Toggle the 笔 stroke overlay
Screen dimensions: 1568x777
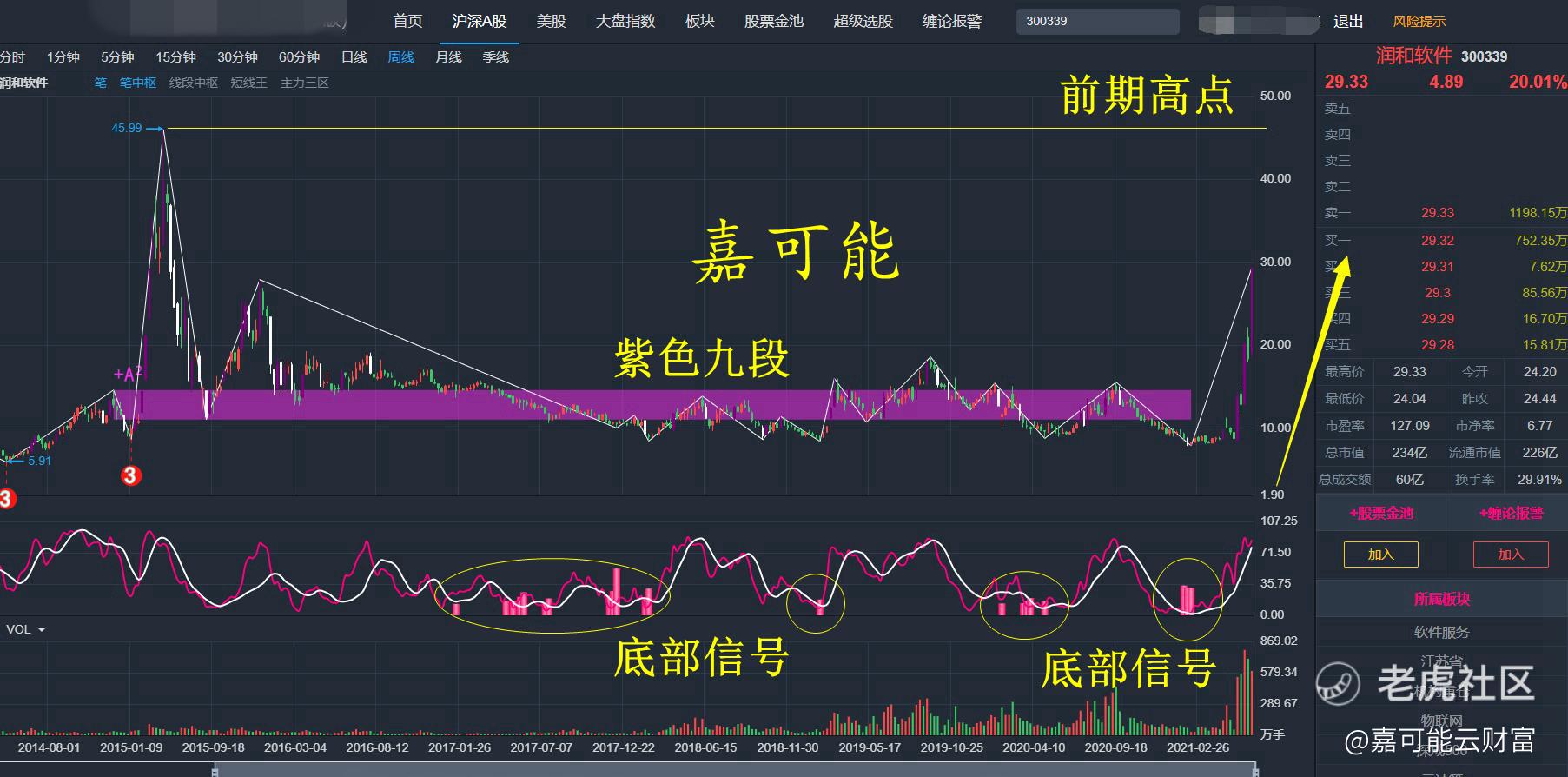pos(101,83)
